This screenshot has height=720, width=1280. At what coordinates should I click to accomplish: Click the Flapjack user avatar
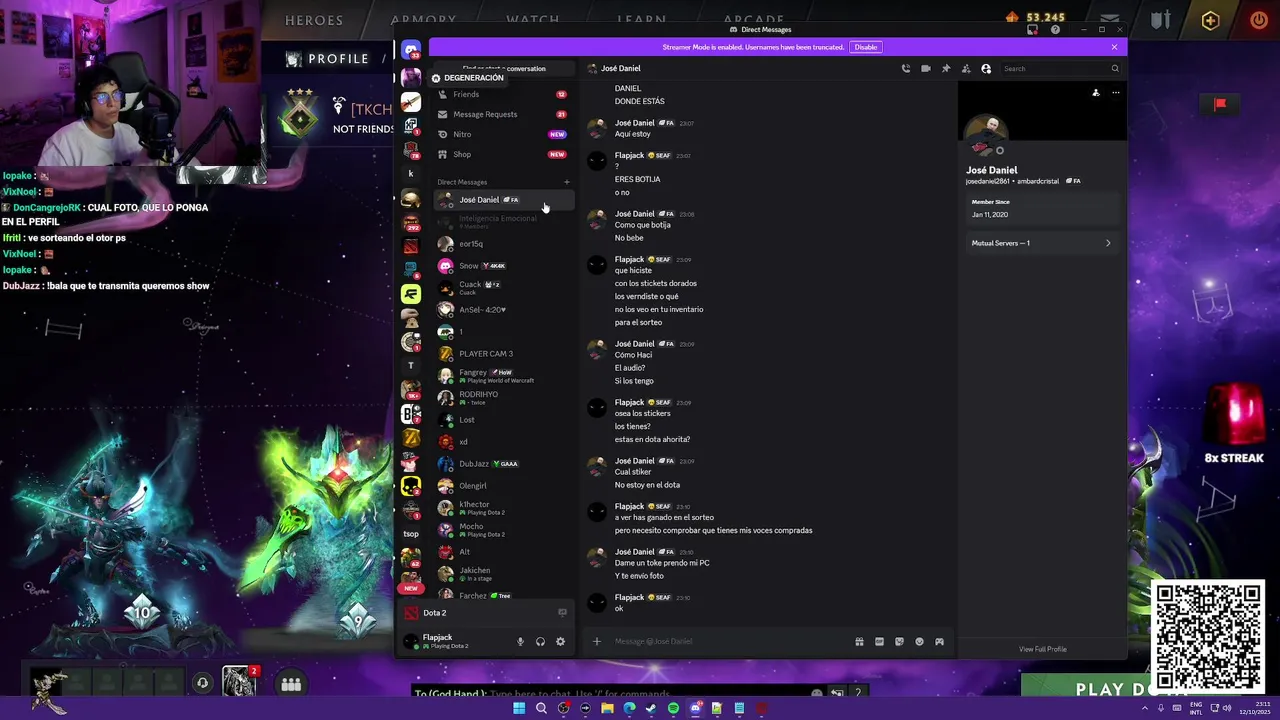click(411, 641)
